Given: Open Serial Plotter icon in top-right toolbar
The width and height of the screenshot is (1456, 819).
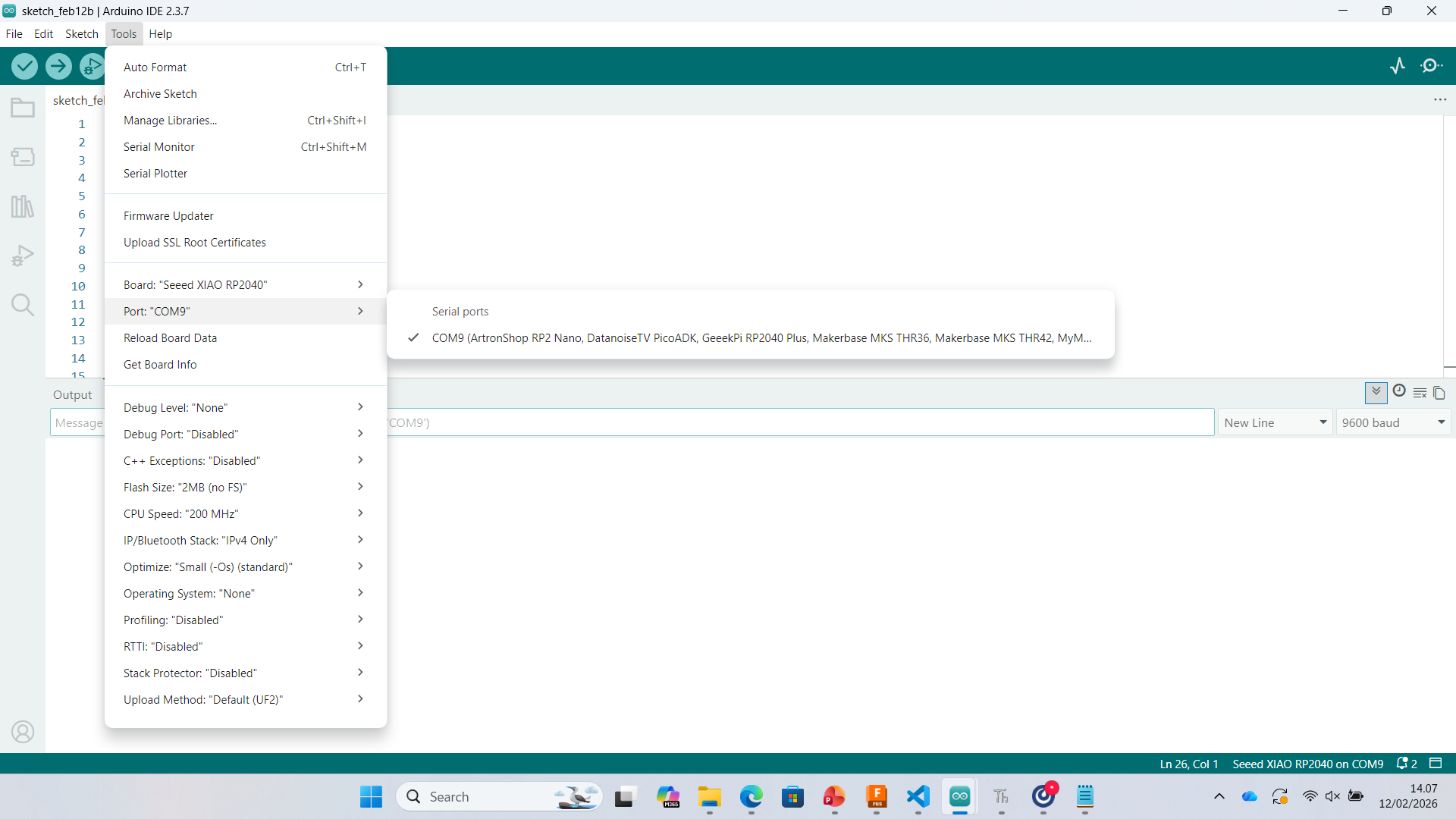Looking at the screenshot, I should [1398, 66].
